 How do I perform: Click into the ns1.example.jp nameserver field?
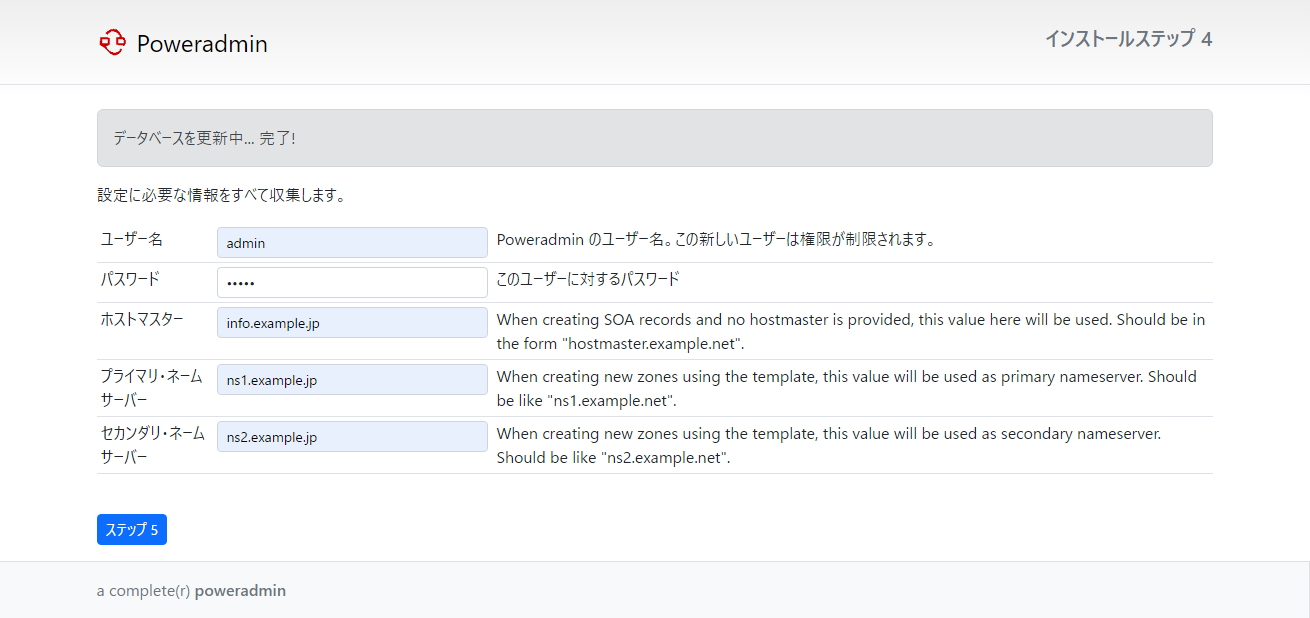(352, 380)
